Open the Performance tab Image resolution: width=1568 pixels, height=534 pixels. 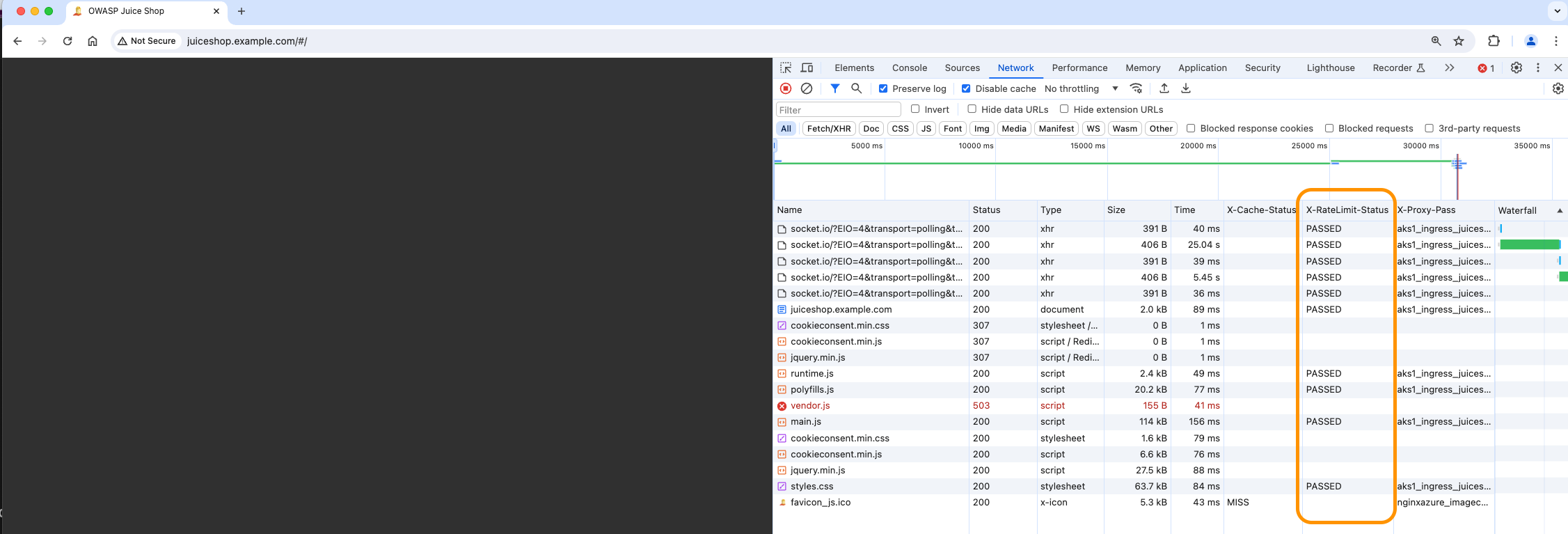pyautogui.click(x=1079, y=68)
